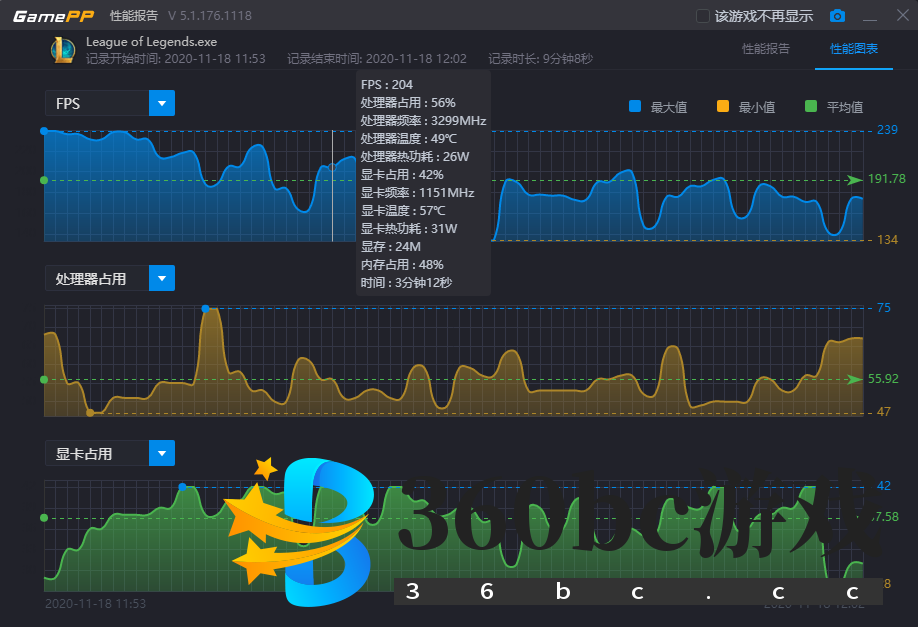Screen dimensions: 918x627
Task: Click the orange minimum point on CPU usage chart
Action: [90, 412]
